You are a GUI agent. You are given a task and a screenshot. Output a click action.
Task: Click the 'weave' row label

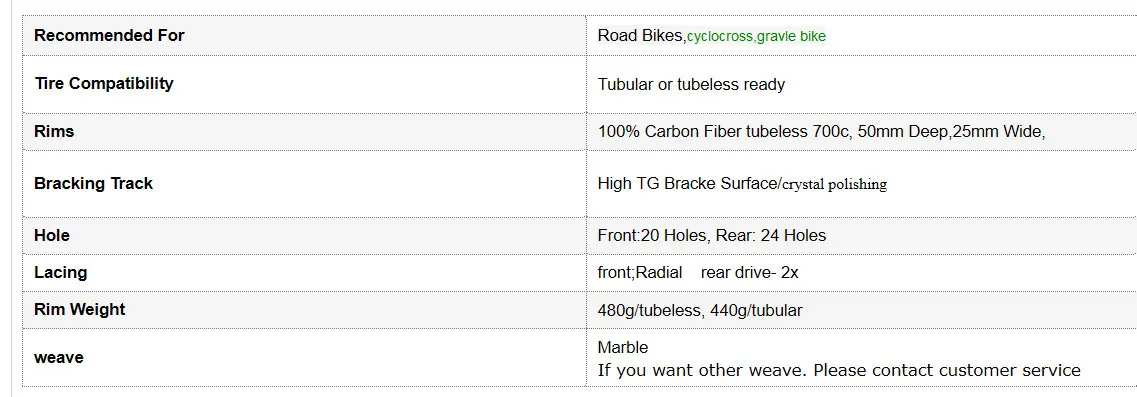click(x=58, y=358)
